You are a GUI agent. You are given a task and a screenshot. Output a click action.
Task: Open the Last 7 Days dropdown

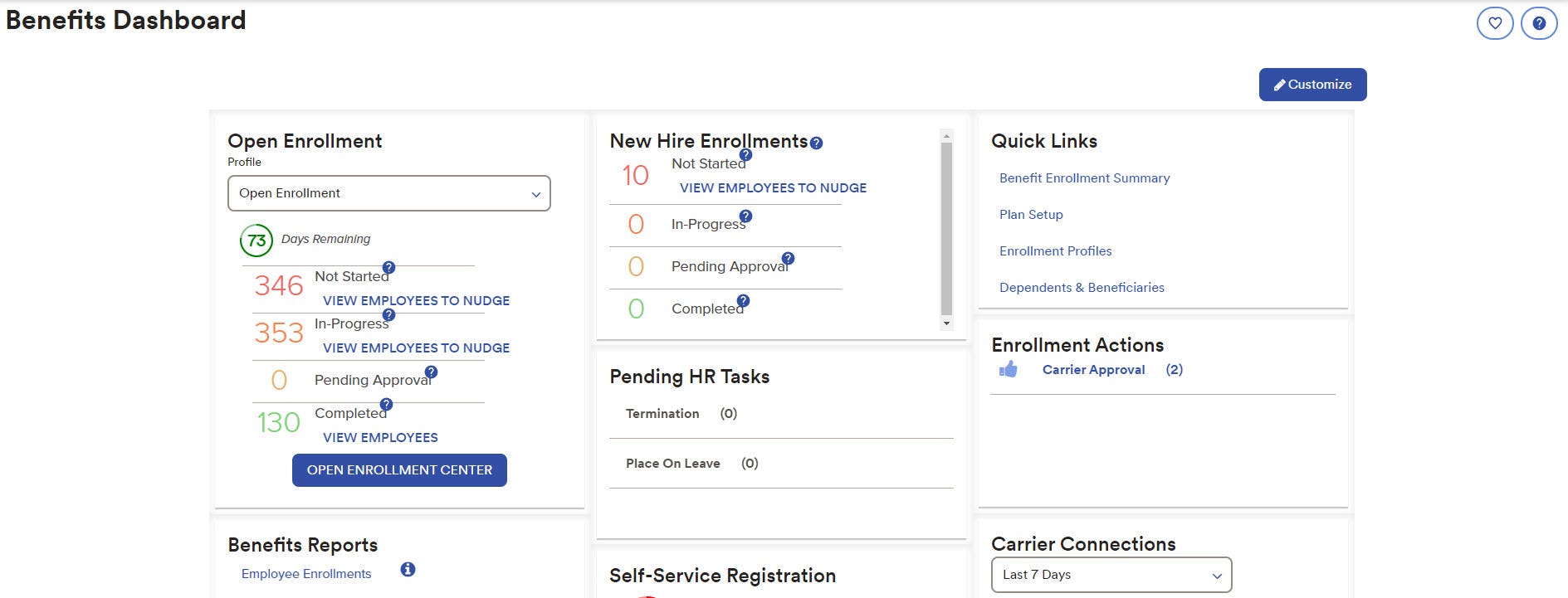pyautogui.click(x=1111, y=575)
